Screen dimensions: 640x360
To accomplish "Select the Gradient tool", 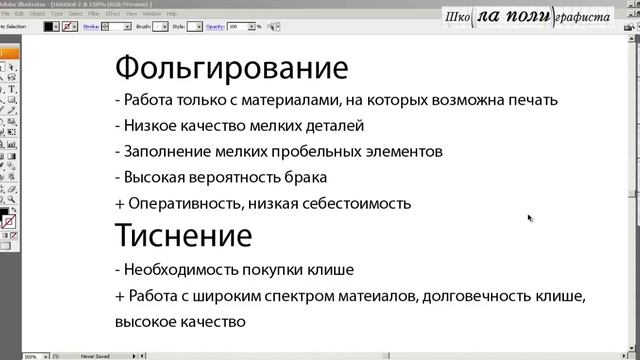I will [x=12, y=156].
